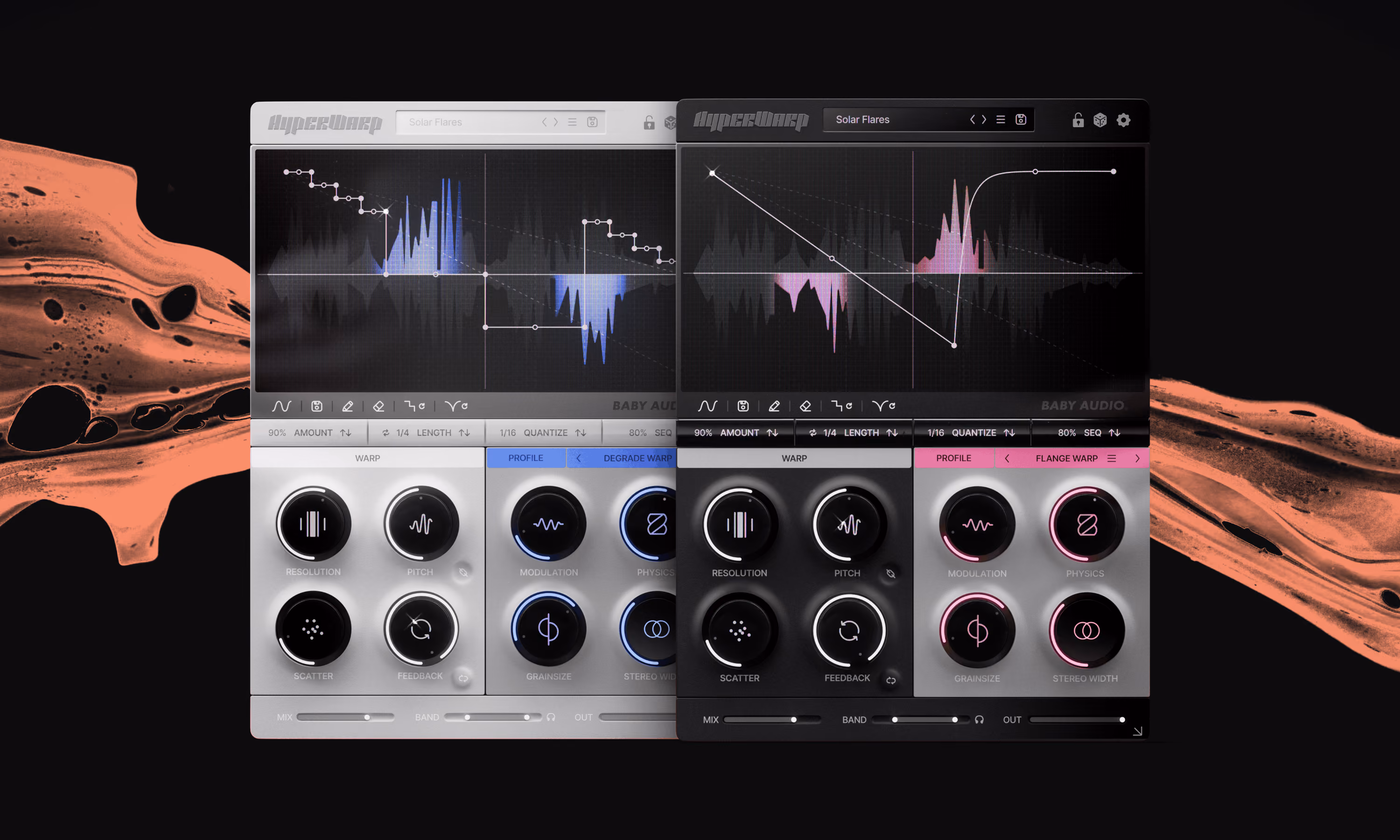Save the preset with the dark window's disk icon
Screen dimensions: 1400x840
(x=1021, y=119)
